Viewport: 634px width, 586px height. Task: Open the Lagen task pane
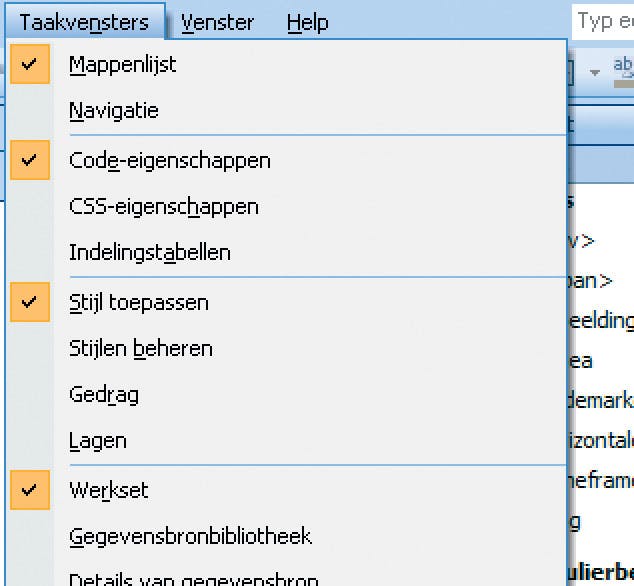pyautogui.click(x=97, y=441)
